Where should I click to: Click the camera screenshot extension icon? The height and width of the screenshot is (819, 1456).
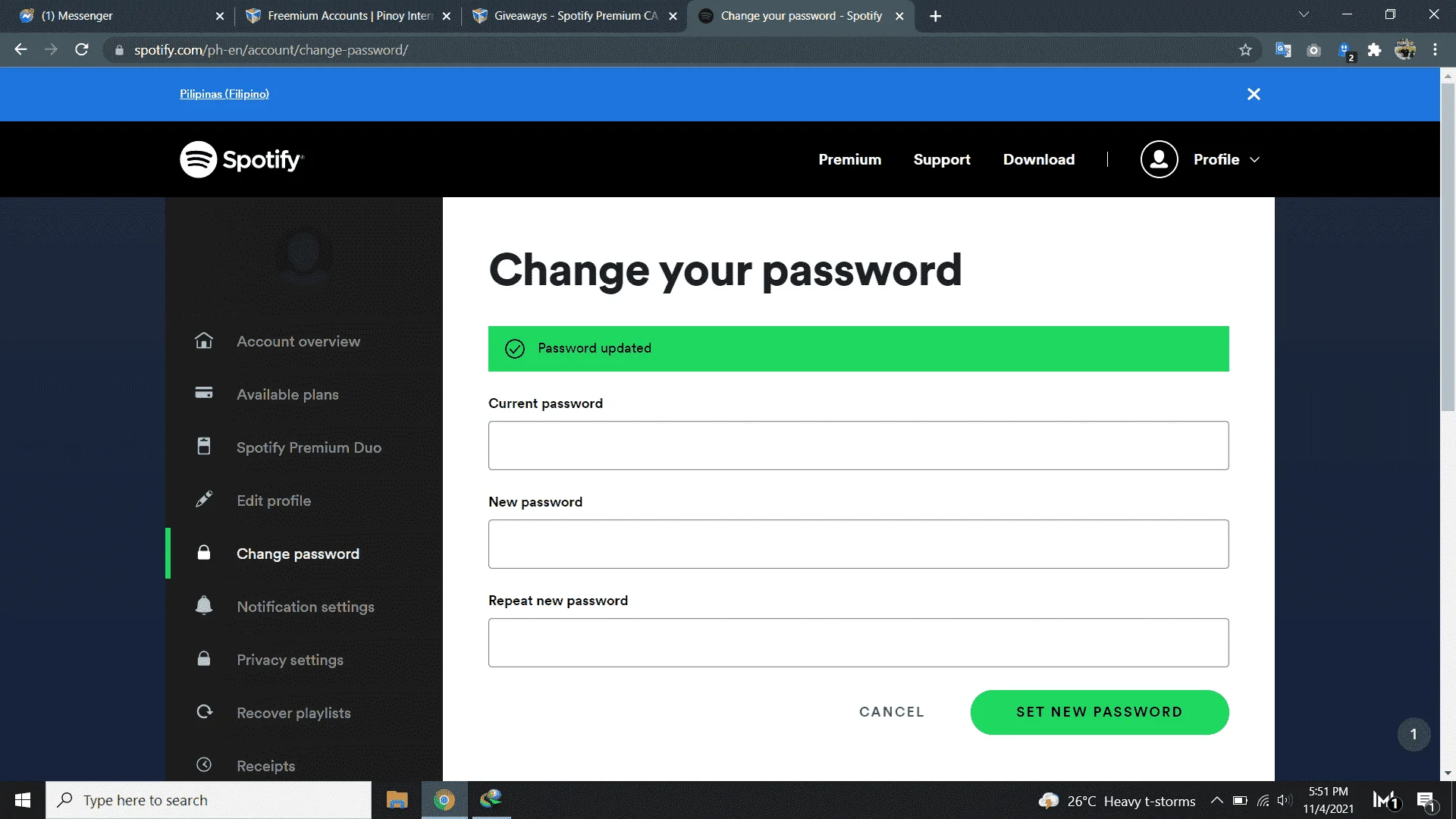[1313, 50]
